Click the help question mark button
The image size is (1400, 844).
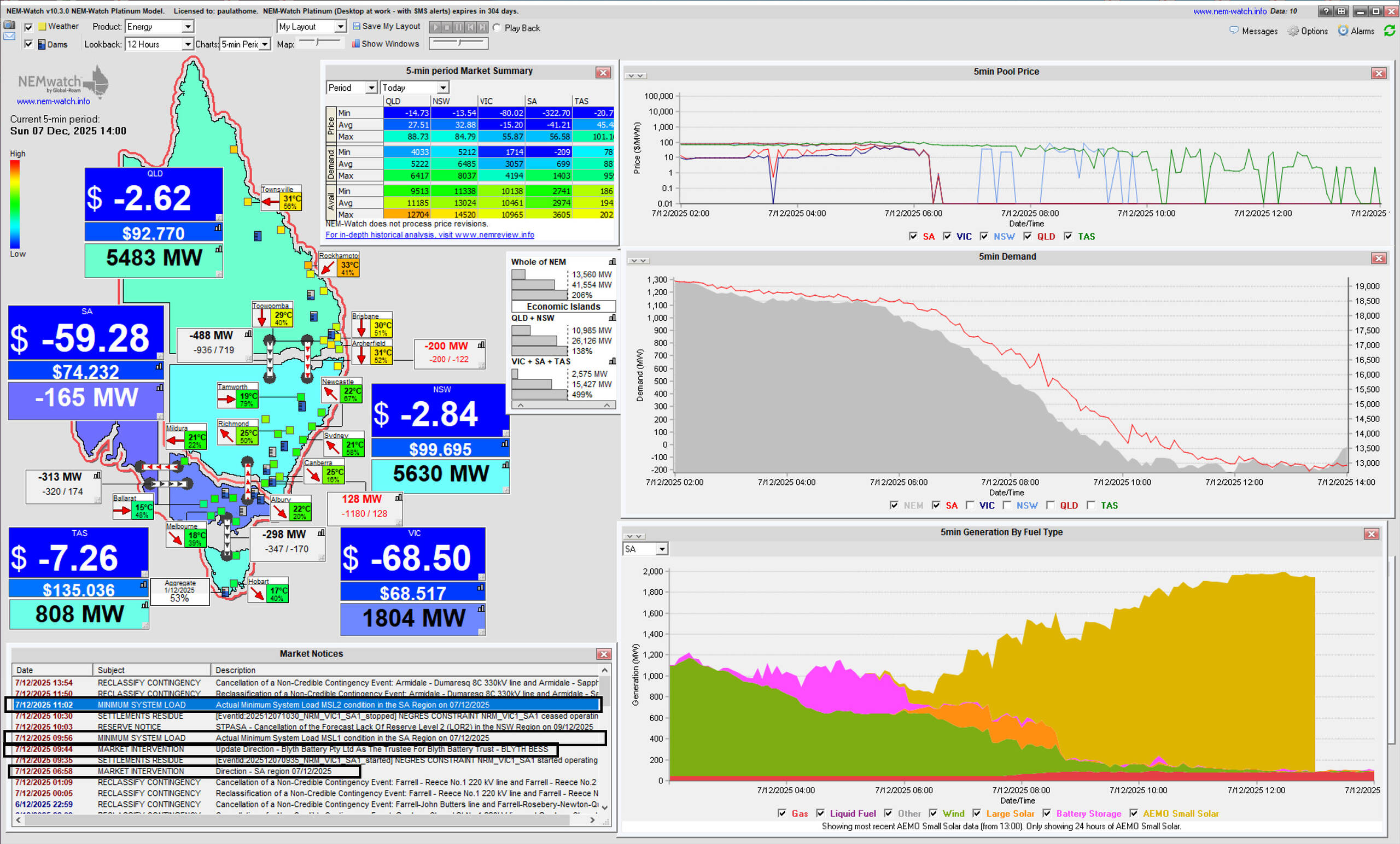click(1326, 11)
